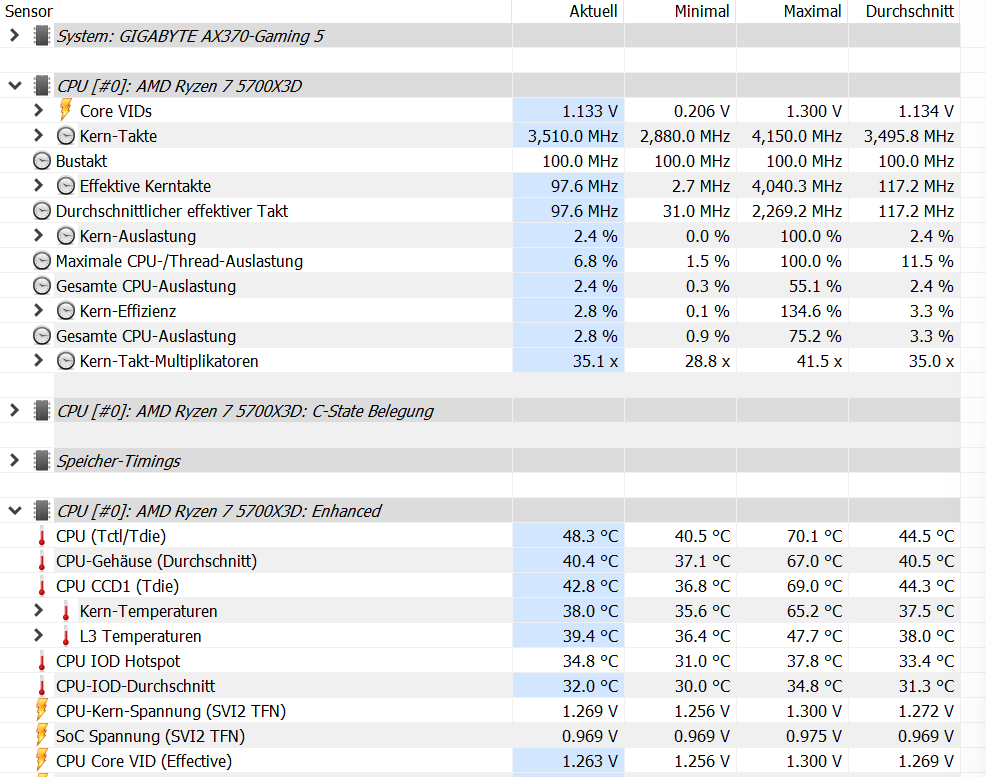Click thermometer icon beside CPU CCD1 (Tdie)

[x=42, y=586]
